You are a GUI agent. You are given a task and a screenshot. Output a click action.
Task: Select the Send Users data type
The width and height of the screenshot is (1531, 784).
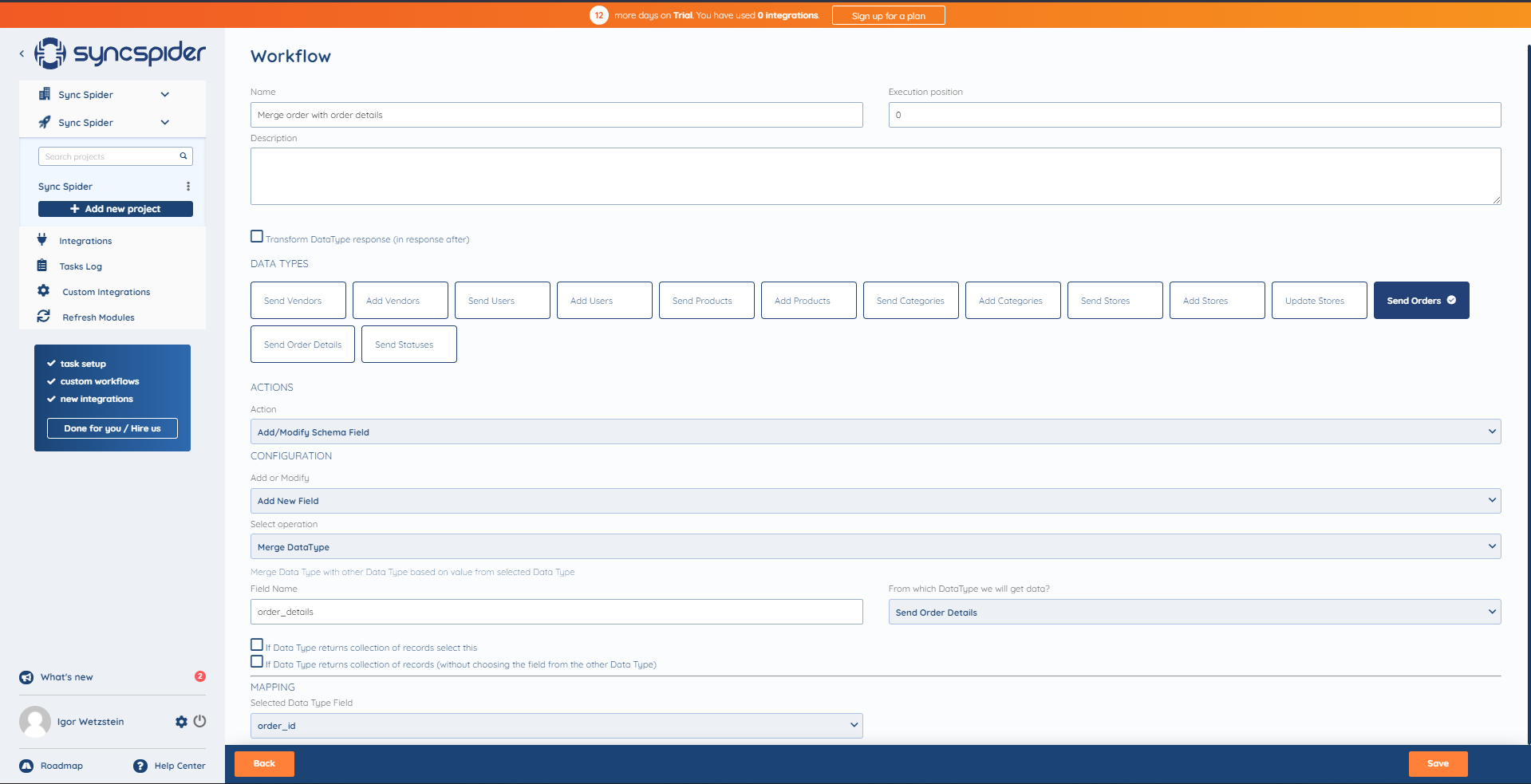(503, 301)
